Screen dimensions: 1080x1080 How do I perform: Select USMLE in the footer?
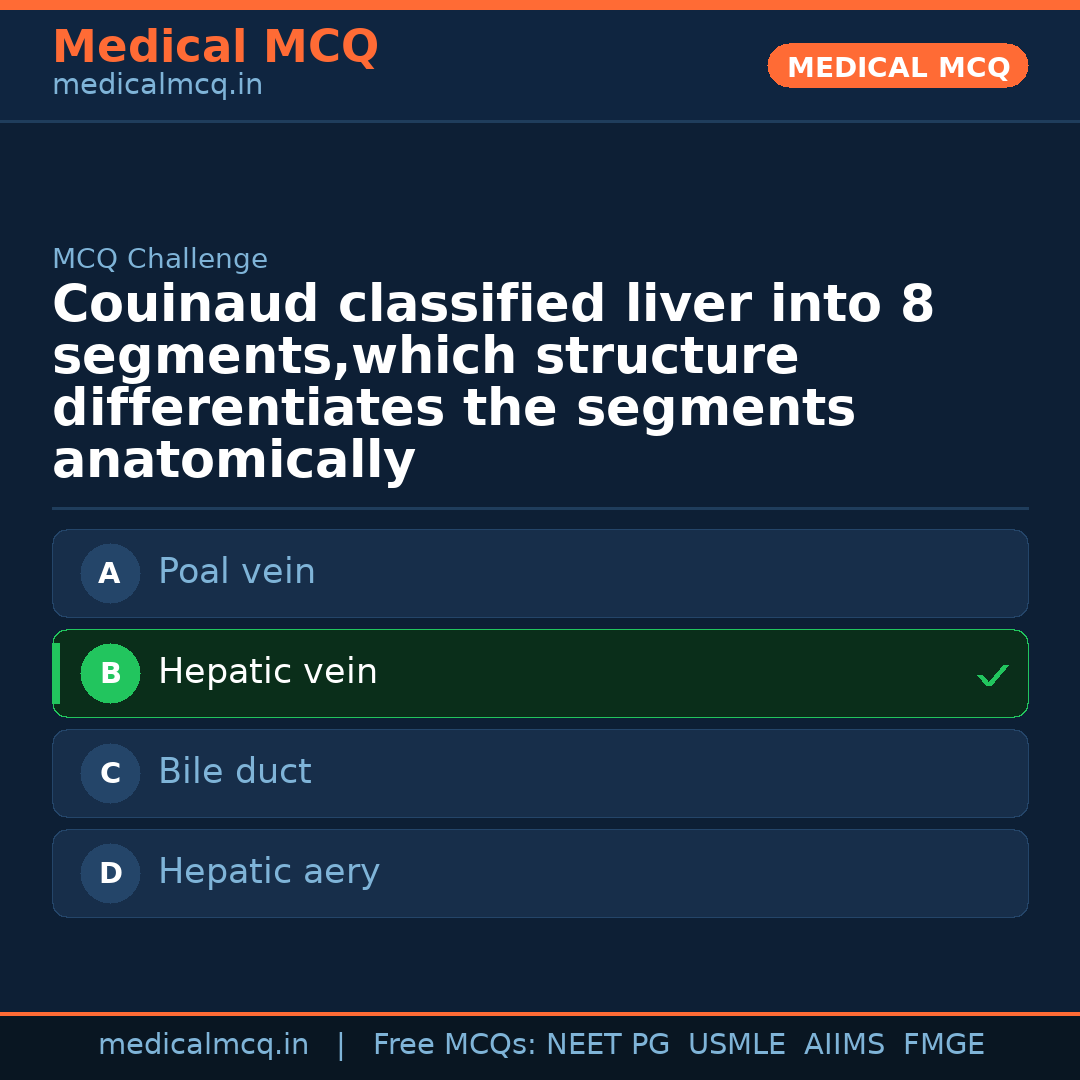(736, 1045)
